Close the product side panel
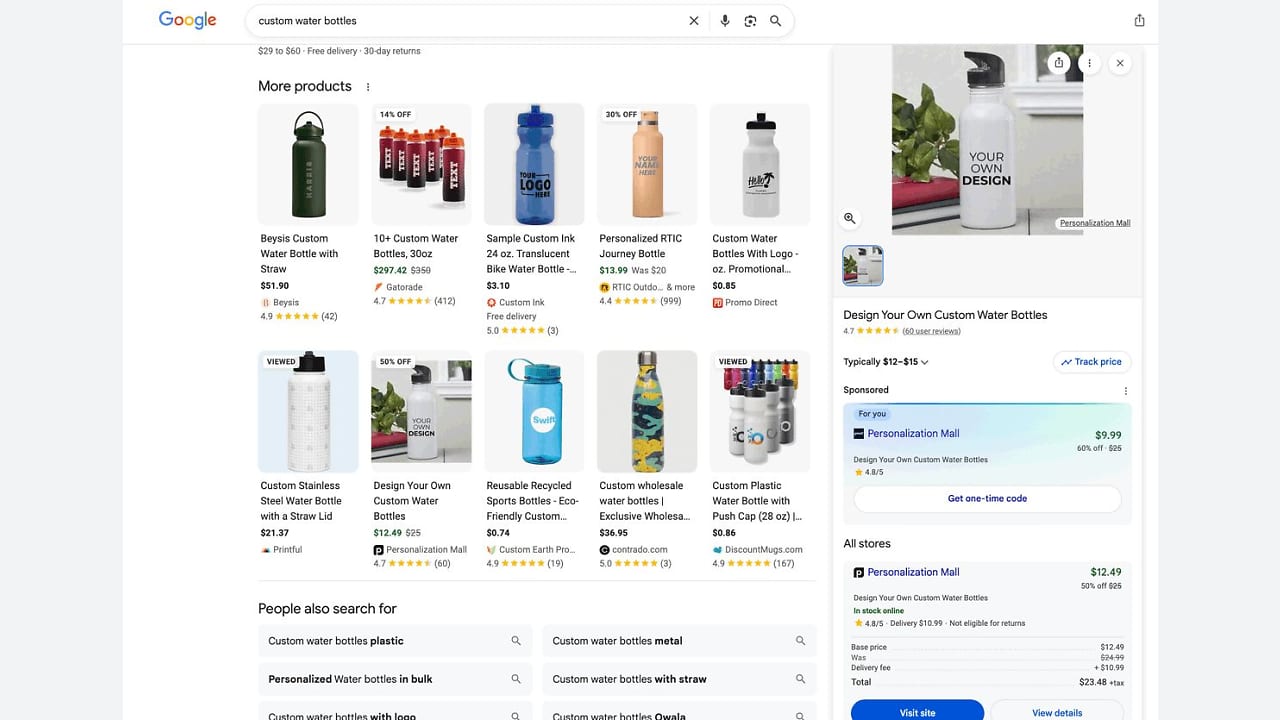 1120,63
